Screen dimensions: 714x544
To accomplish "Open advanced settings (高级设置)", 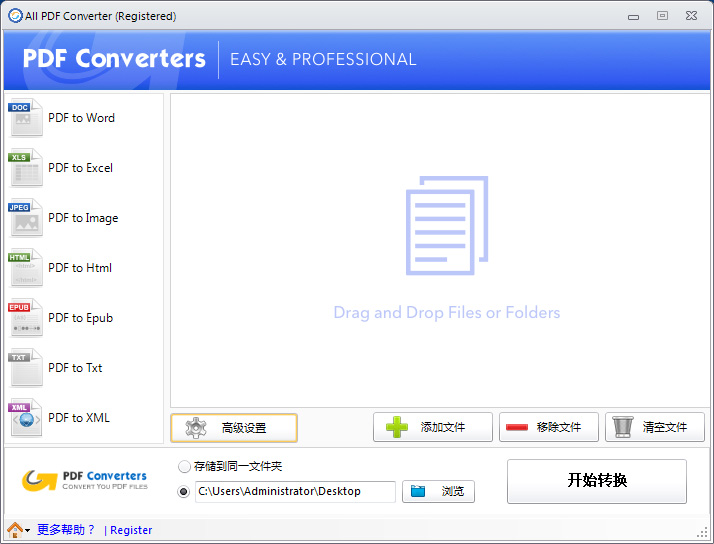I will pyautogui.click(x=234, y=428).
